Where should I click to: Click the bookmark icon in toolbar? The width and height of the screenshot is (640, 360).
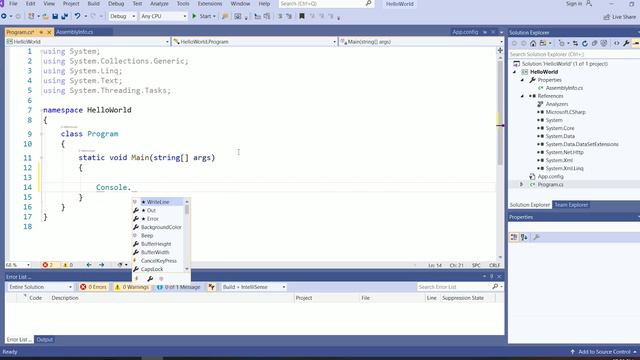(x=302, y=16)
